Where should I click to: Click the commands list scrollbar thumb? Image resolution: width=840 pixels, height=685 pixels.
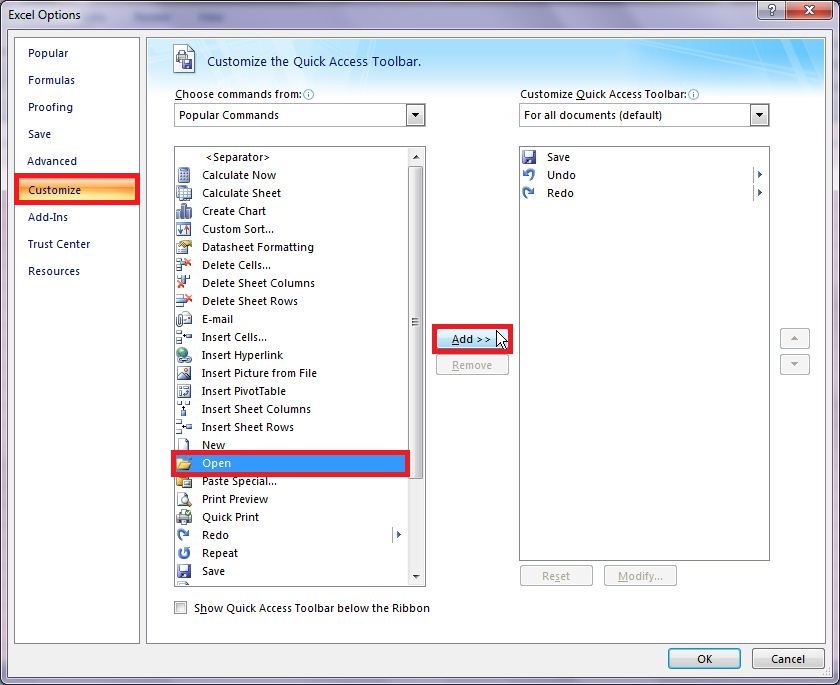click(x=415, y=321)
